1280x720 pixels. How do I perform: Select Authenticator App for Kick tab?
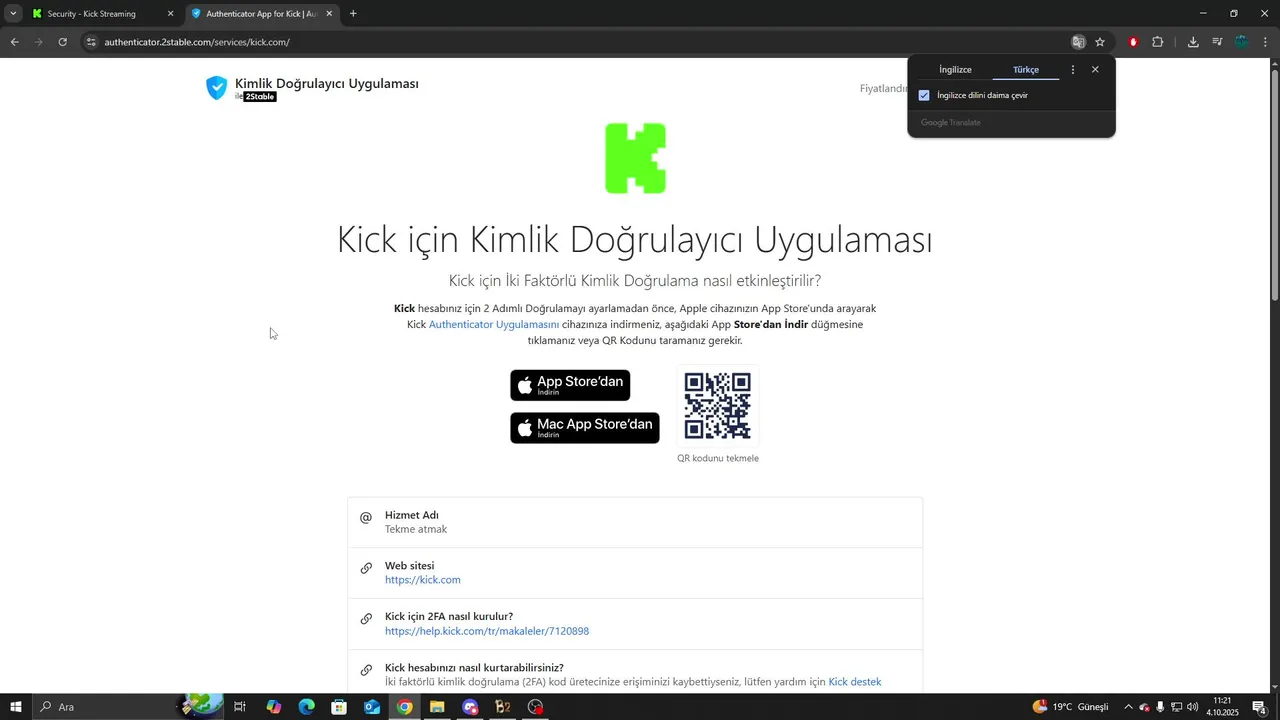(x=262, y=14)
